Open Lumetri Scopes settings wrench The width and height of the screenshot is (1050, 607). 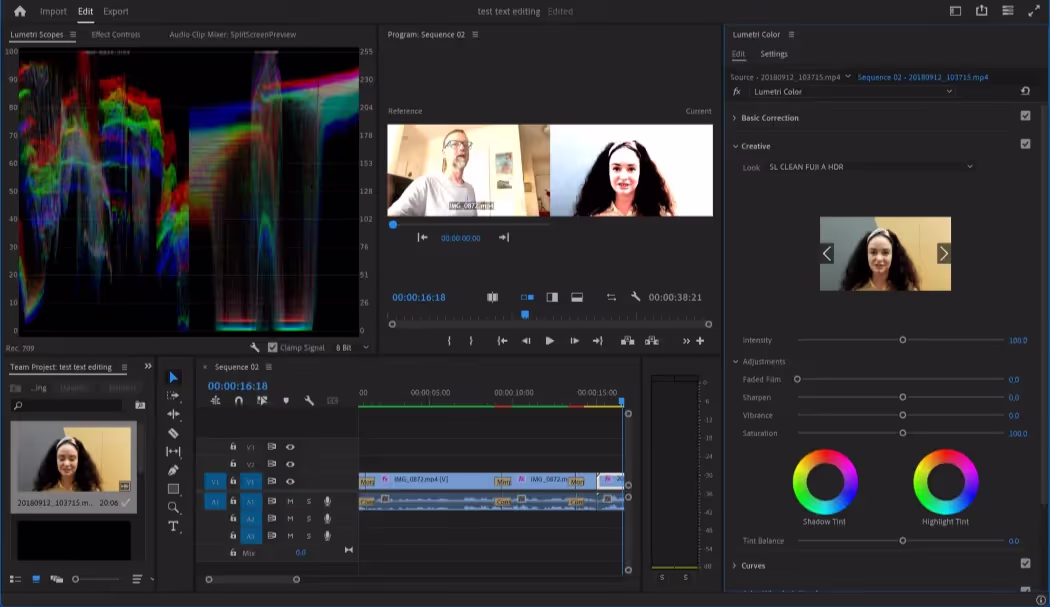pos(254,348)
